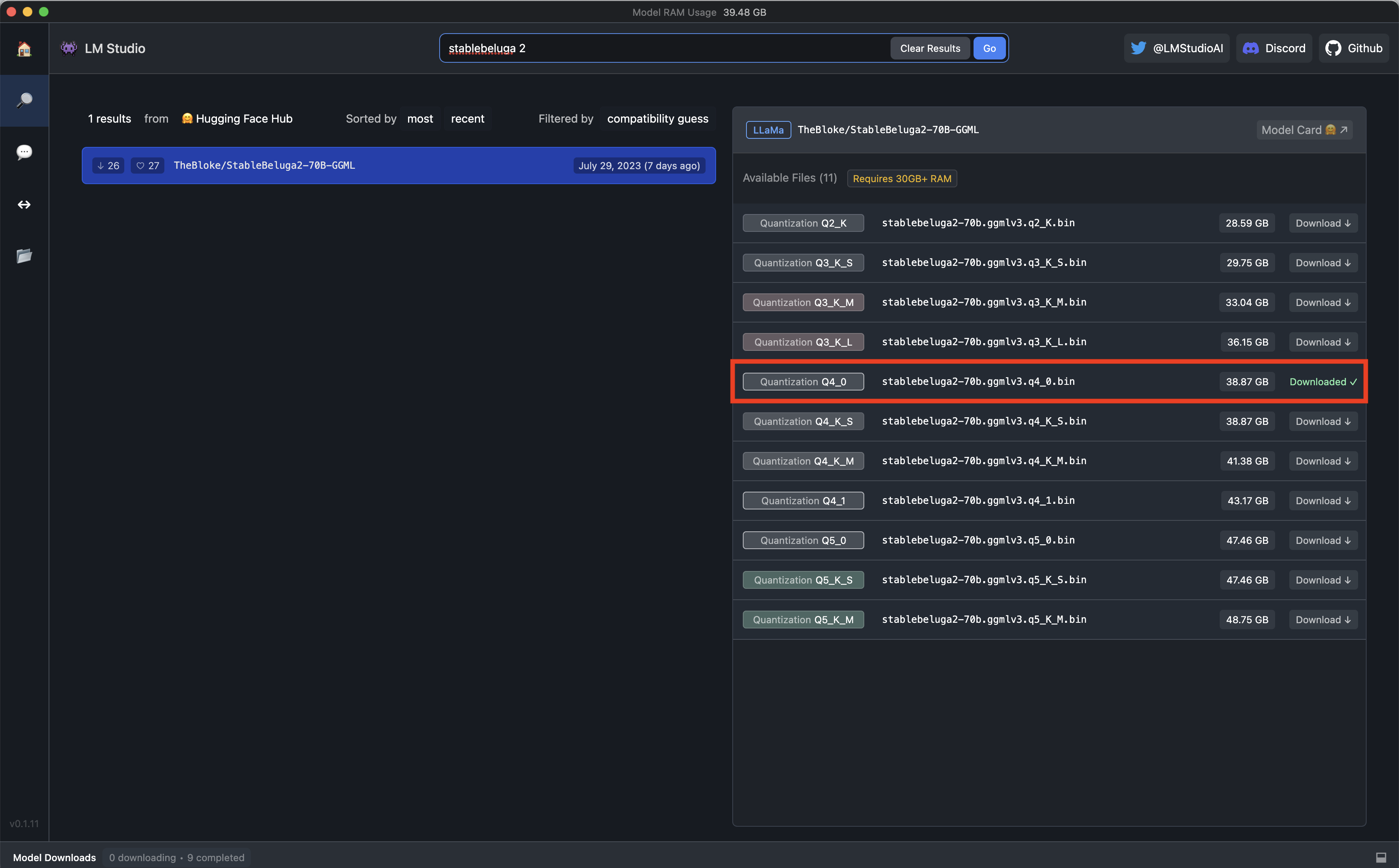Click the Available Files (11) heading
Image resolution: width=1399 pixels, height=868 pixels.
[790, 178]
